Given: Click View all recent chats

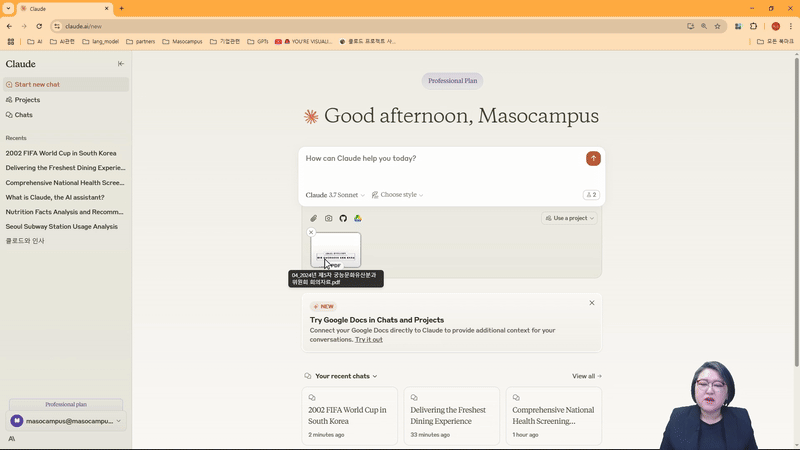Looking at the screenshot, I should point(586,376).
